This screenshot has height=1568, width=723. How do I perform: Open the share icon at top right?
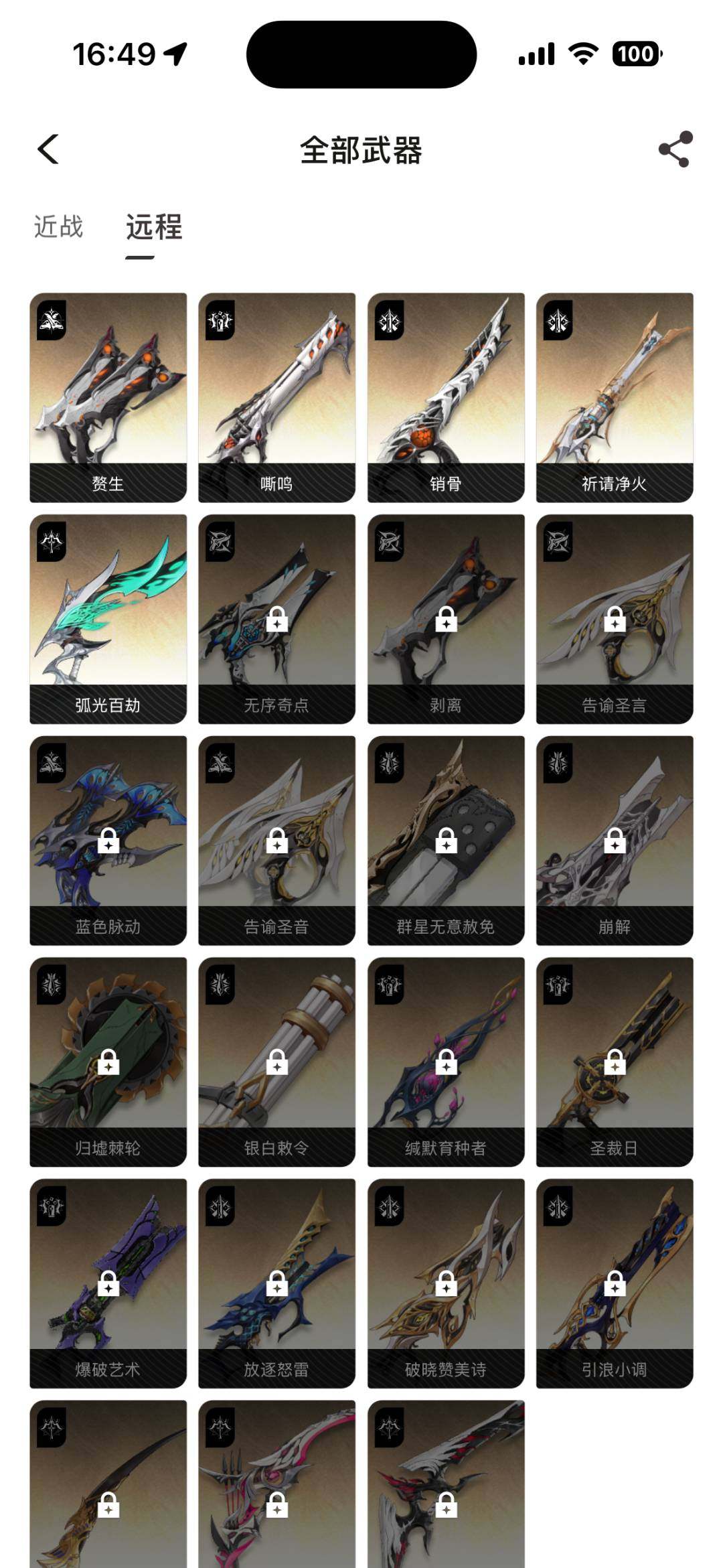(x=675, y=149)
